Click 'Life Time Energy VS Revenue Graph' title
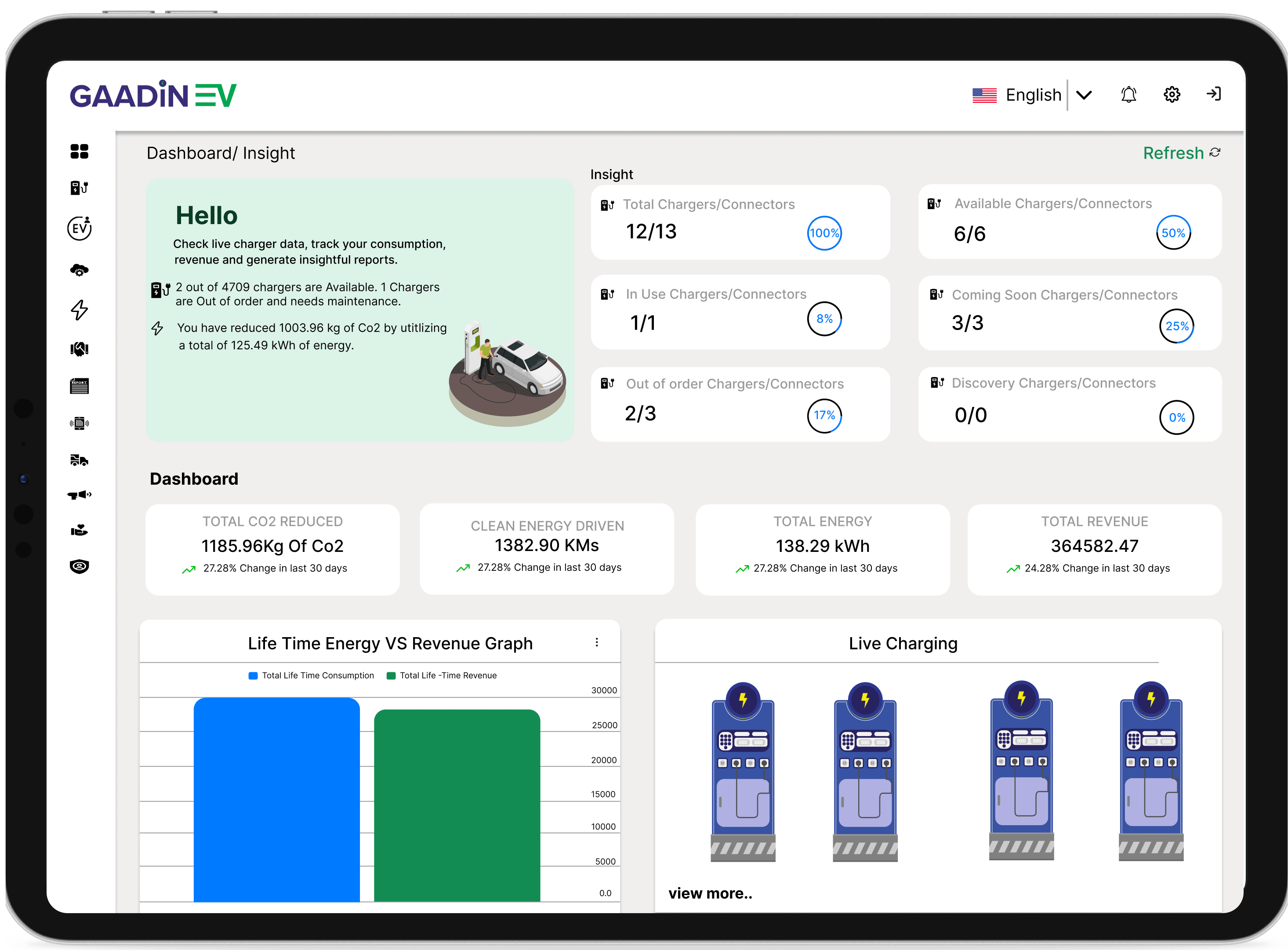The width and height of the screenshot is (1288, 950). coord(390,643)
